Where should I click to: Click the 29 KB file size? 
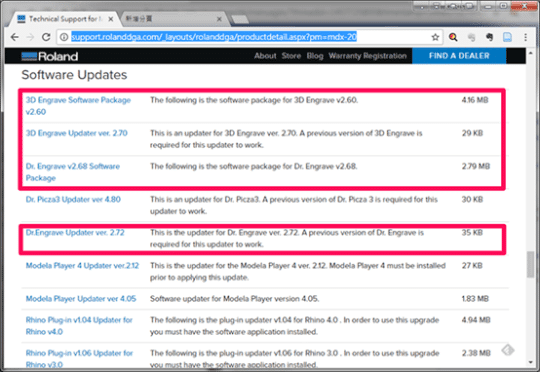pyautogui.click(x=472, y=133)
